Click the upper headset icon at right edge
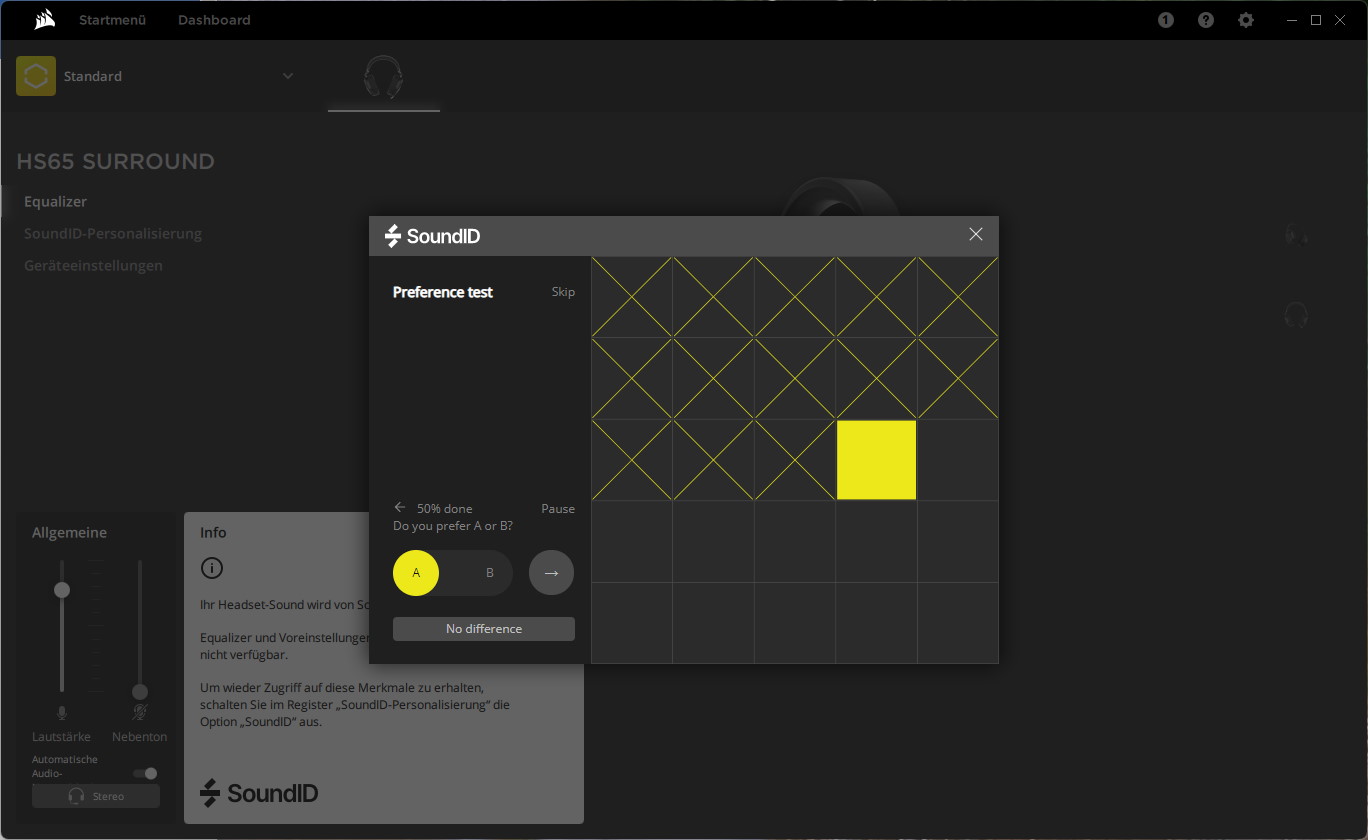The height and width of the screenshot is (840, 1368). [1296, 234]
